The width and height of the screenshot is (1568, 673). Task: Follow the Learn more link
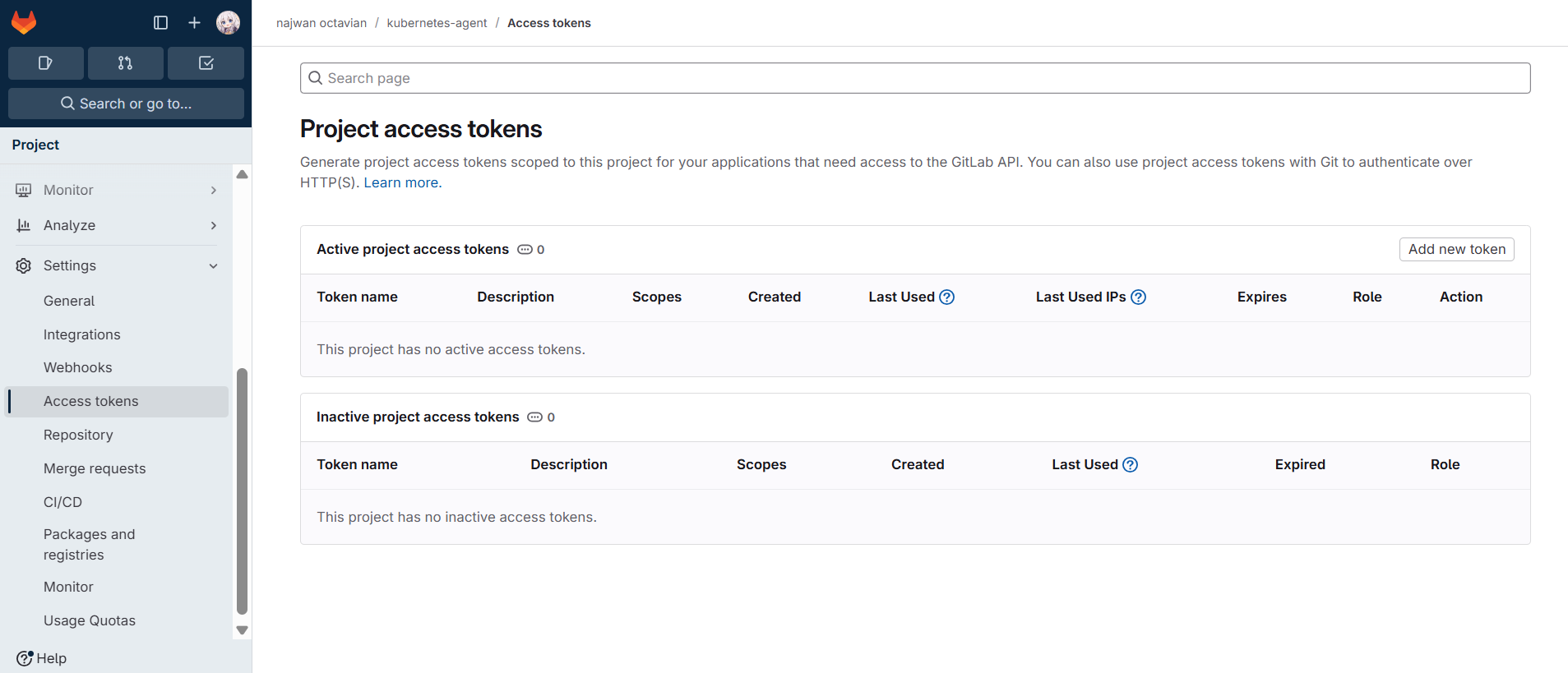pos(402,182)
